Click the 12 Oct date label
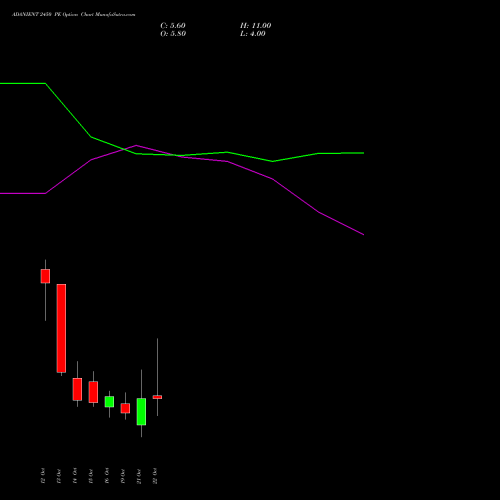The width and height of the screenshot is (500, 500). click(43, 476)
